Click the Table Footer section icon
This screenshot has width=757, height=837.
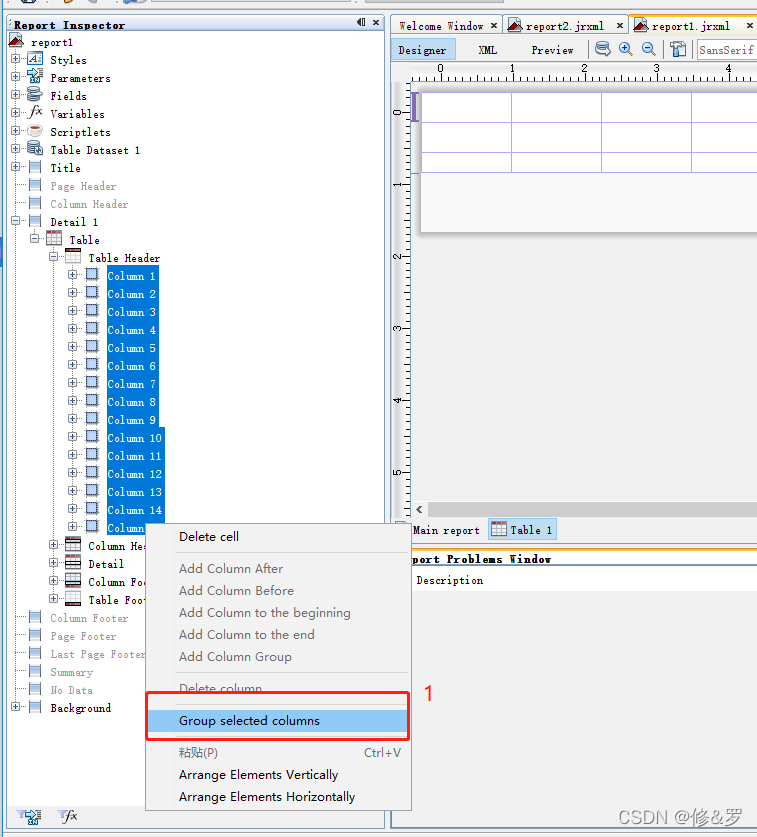[x=73, y=599]
